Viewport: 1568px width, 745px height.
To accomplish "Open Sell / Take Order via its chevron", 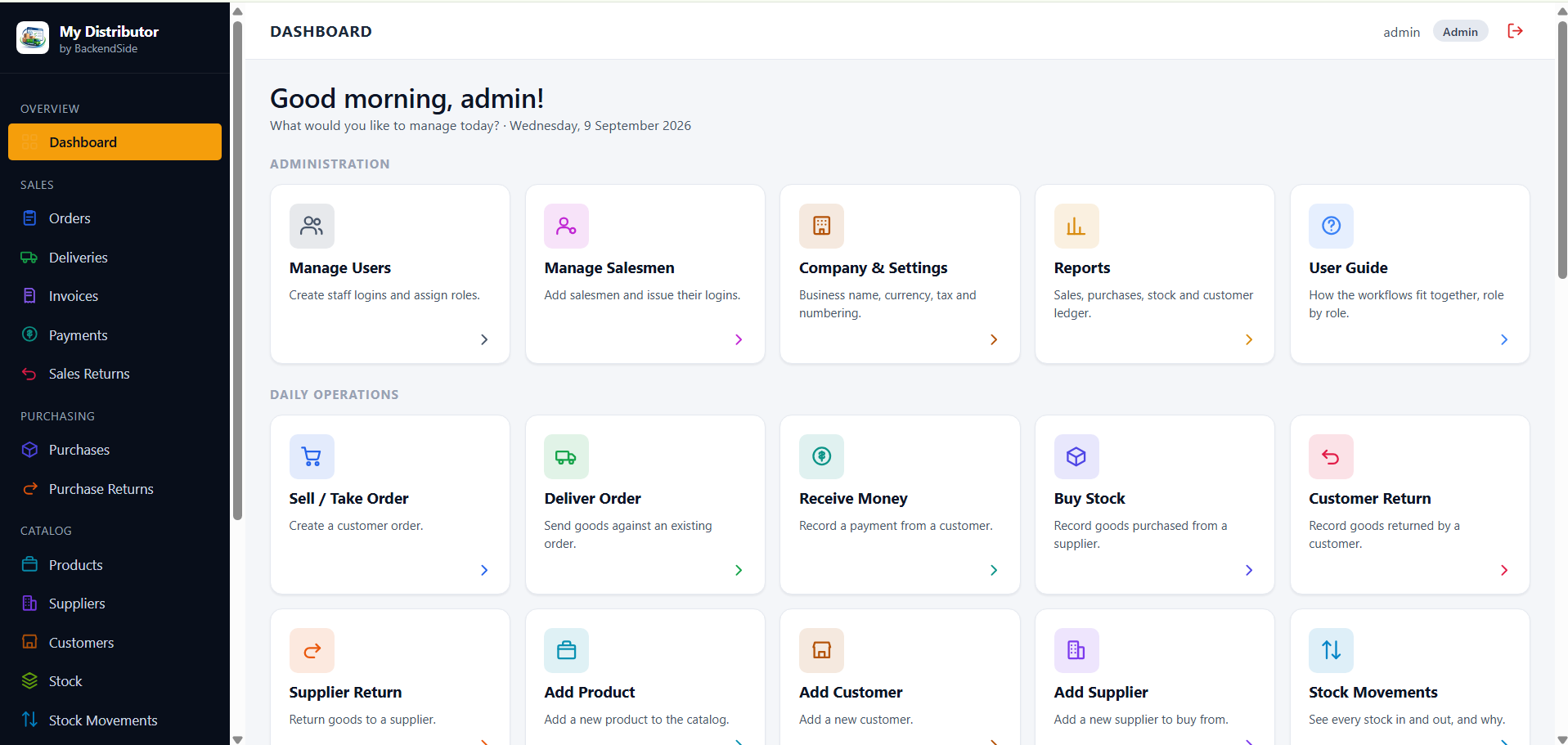I will [484, 570].
